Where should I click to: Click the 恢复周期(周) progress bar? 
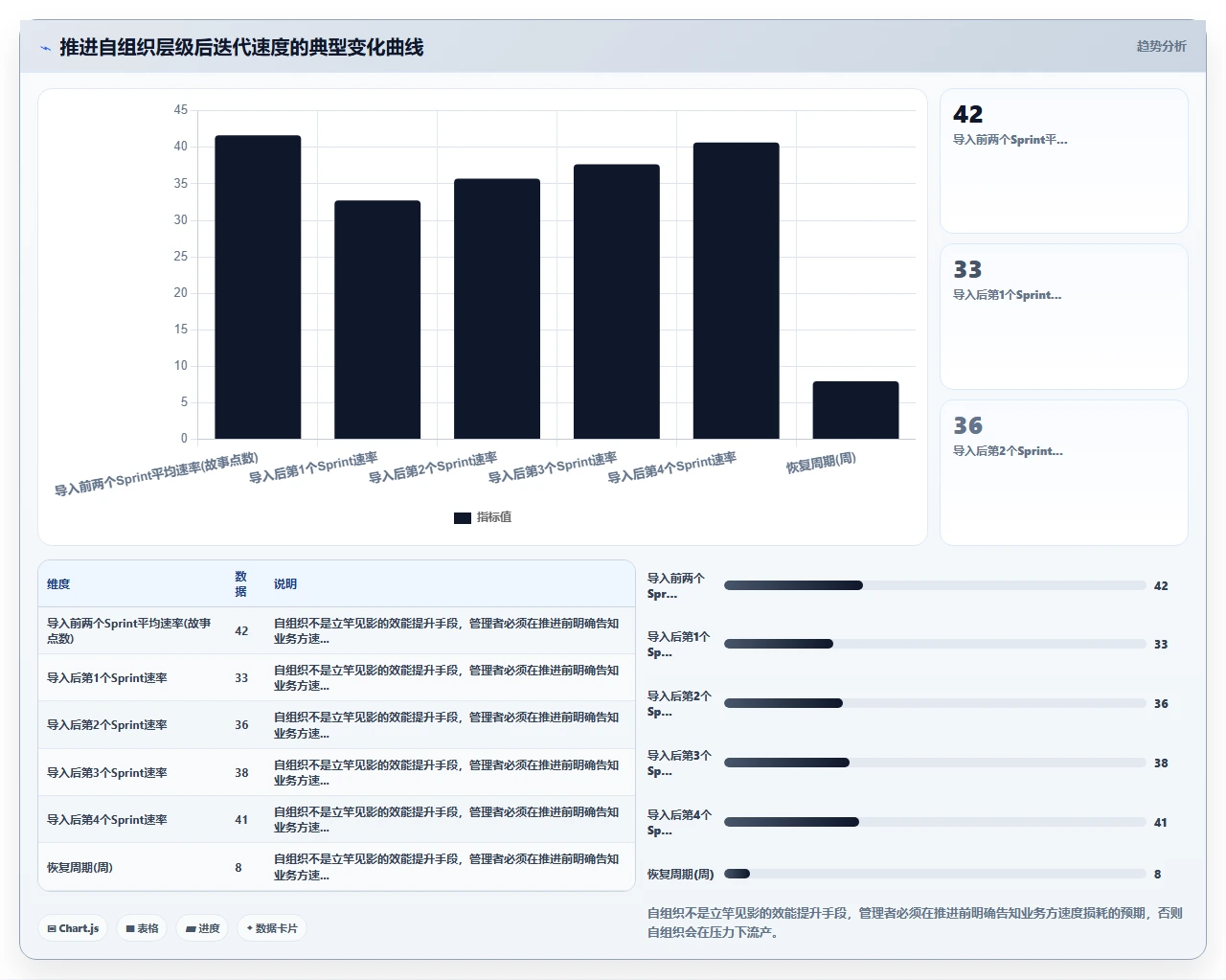tap(935, 874)
